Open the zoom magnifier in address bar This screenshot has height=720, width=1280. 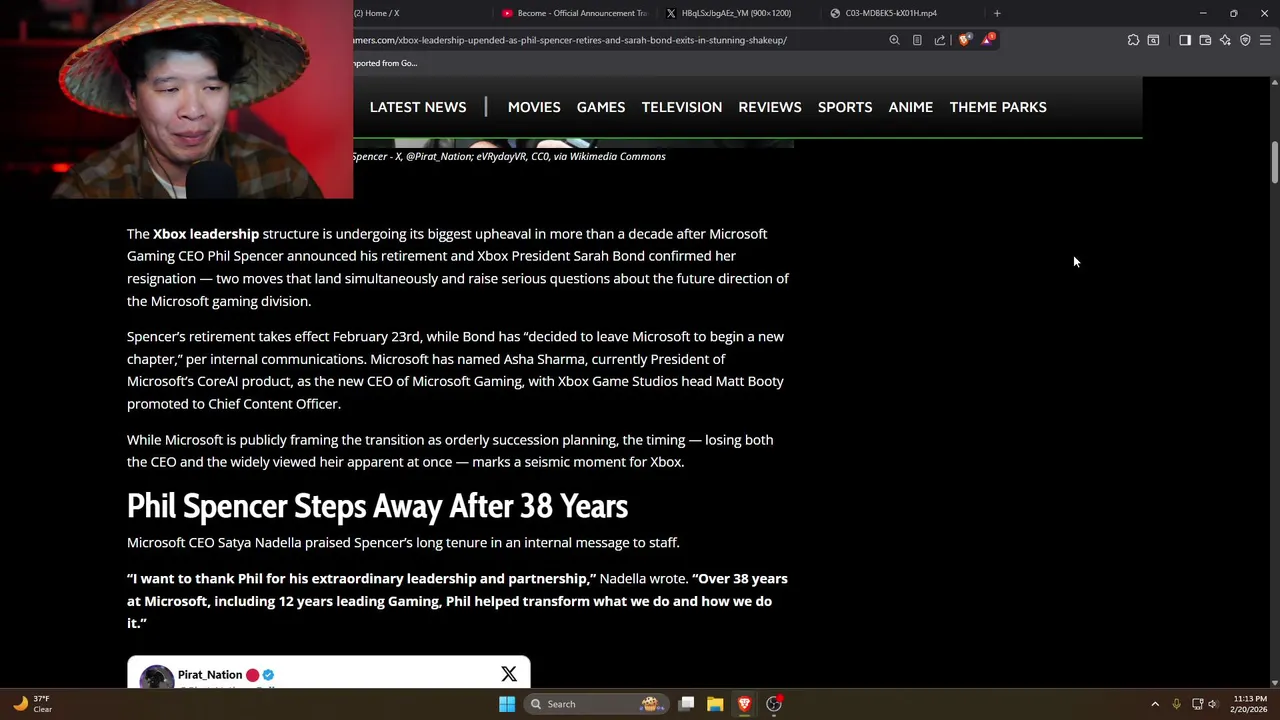[894, 40]
